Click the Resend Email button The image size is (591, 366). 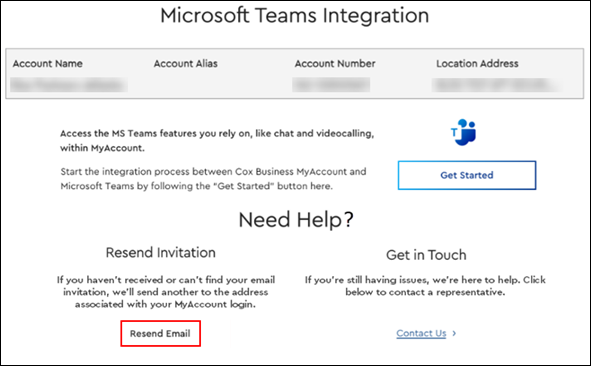coord(160,334)
